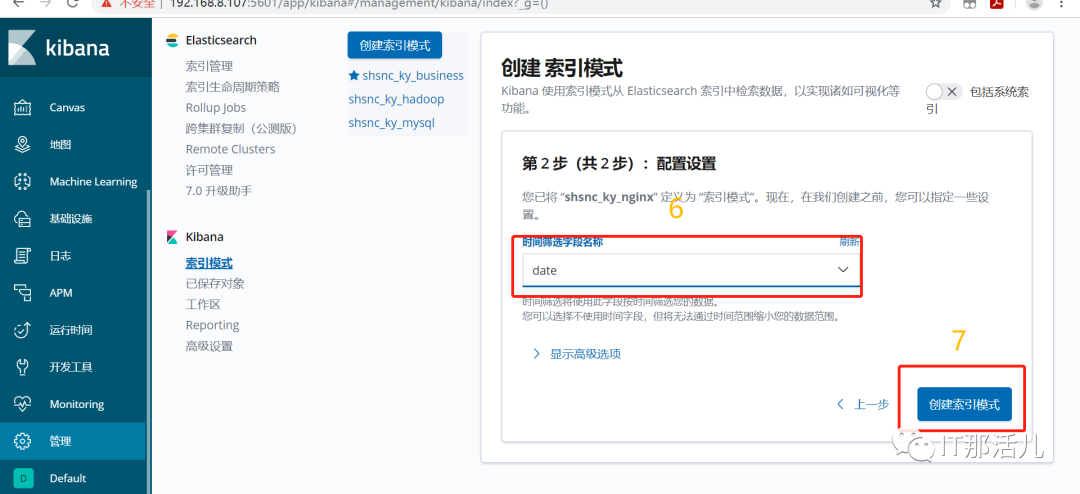
Task: Click the 刷新 refresh link
Action: click(849, 242)
